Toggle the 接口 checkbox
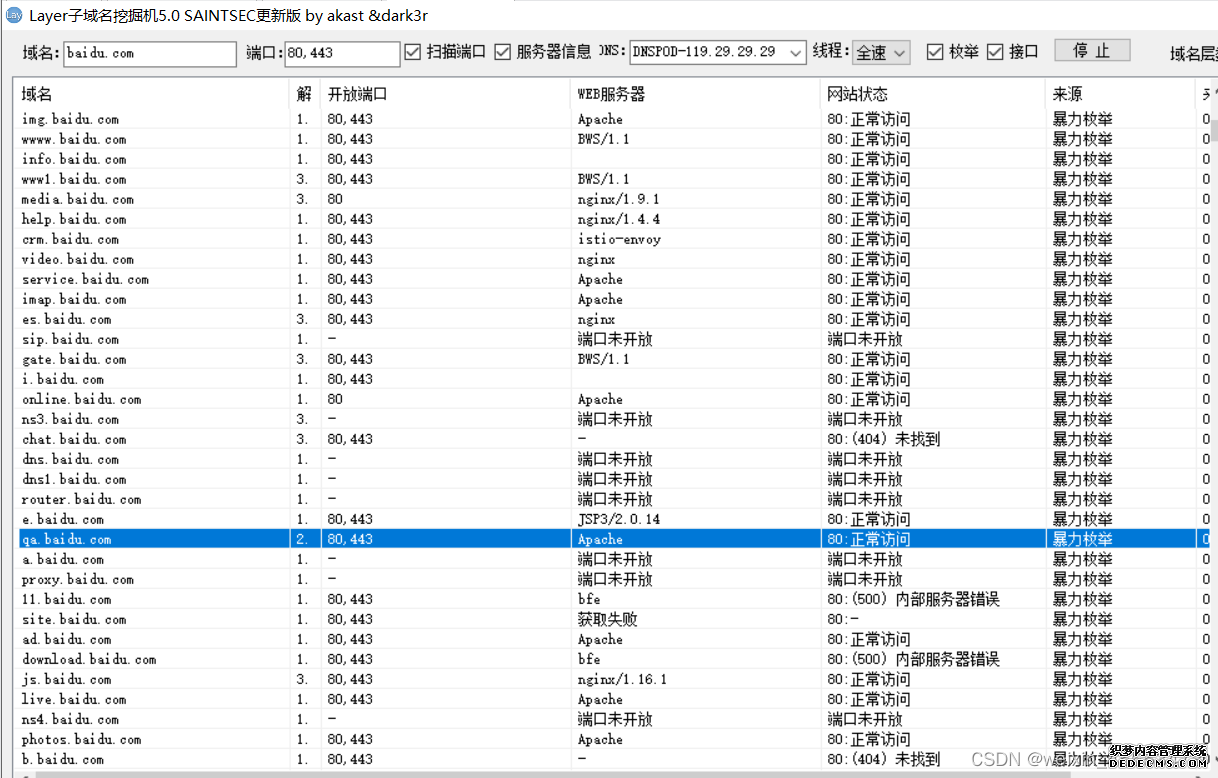The width and height of the screenshot is (1218, 778). pos(995,52)
